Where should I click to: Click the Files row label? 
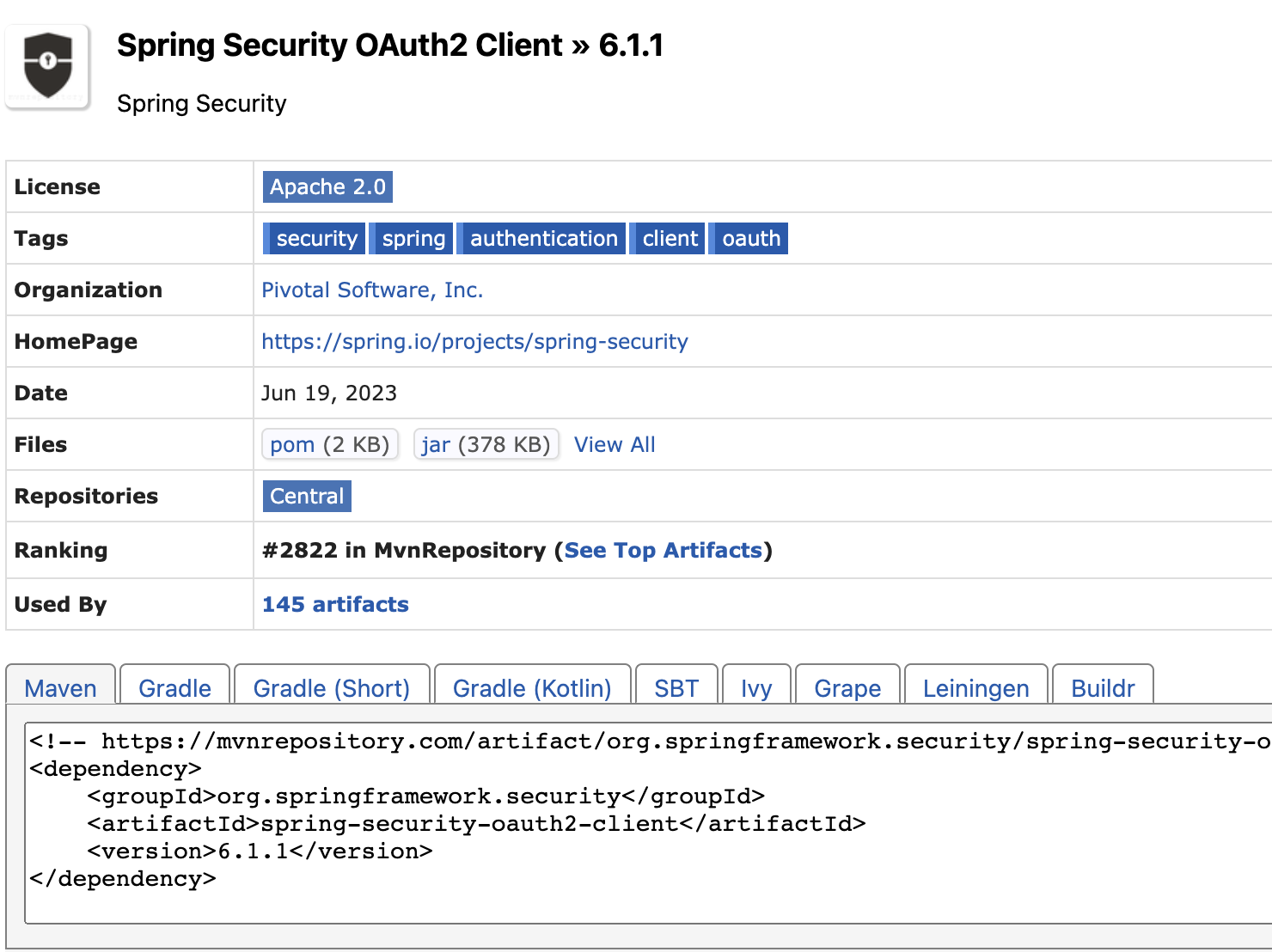click(40, 444)
